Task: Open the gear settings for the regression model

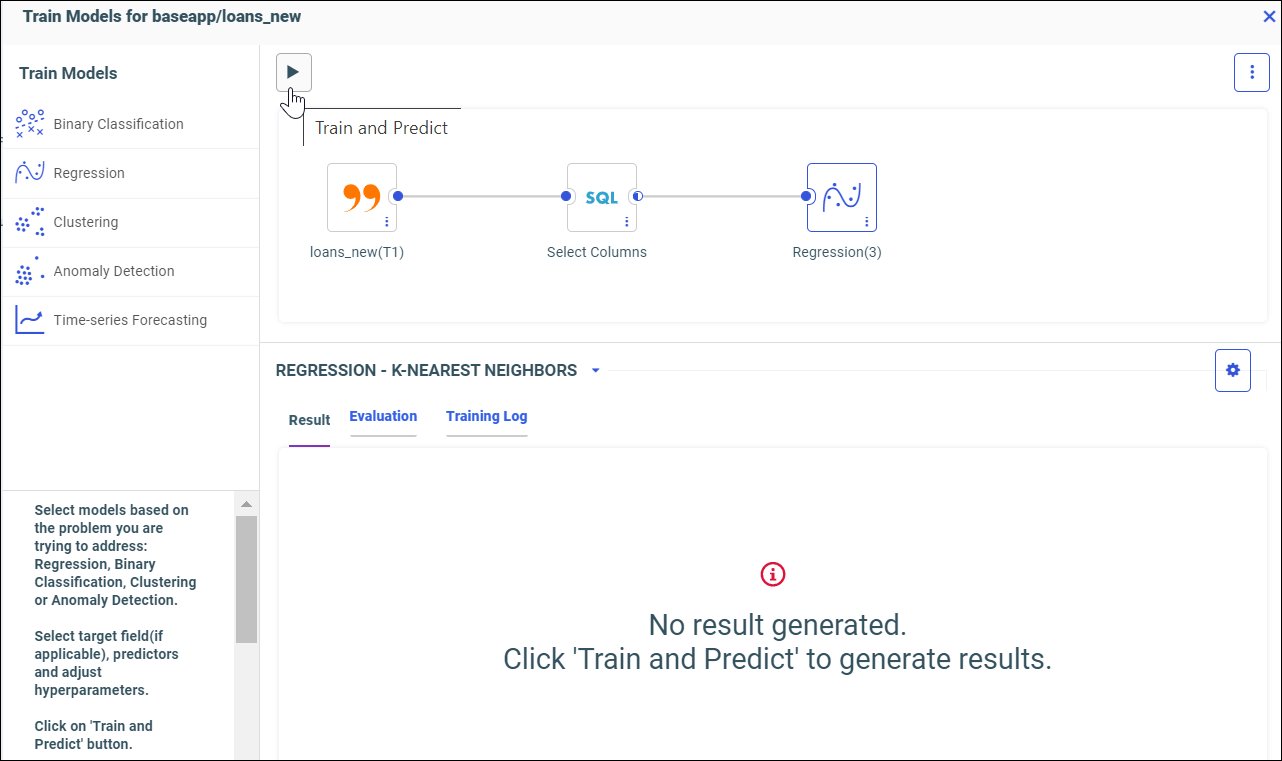Action: [x=1232, y=370]
